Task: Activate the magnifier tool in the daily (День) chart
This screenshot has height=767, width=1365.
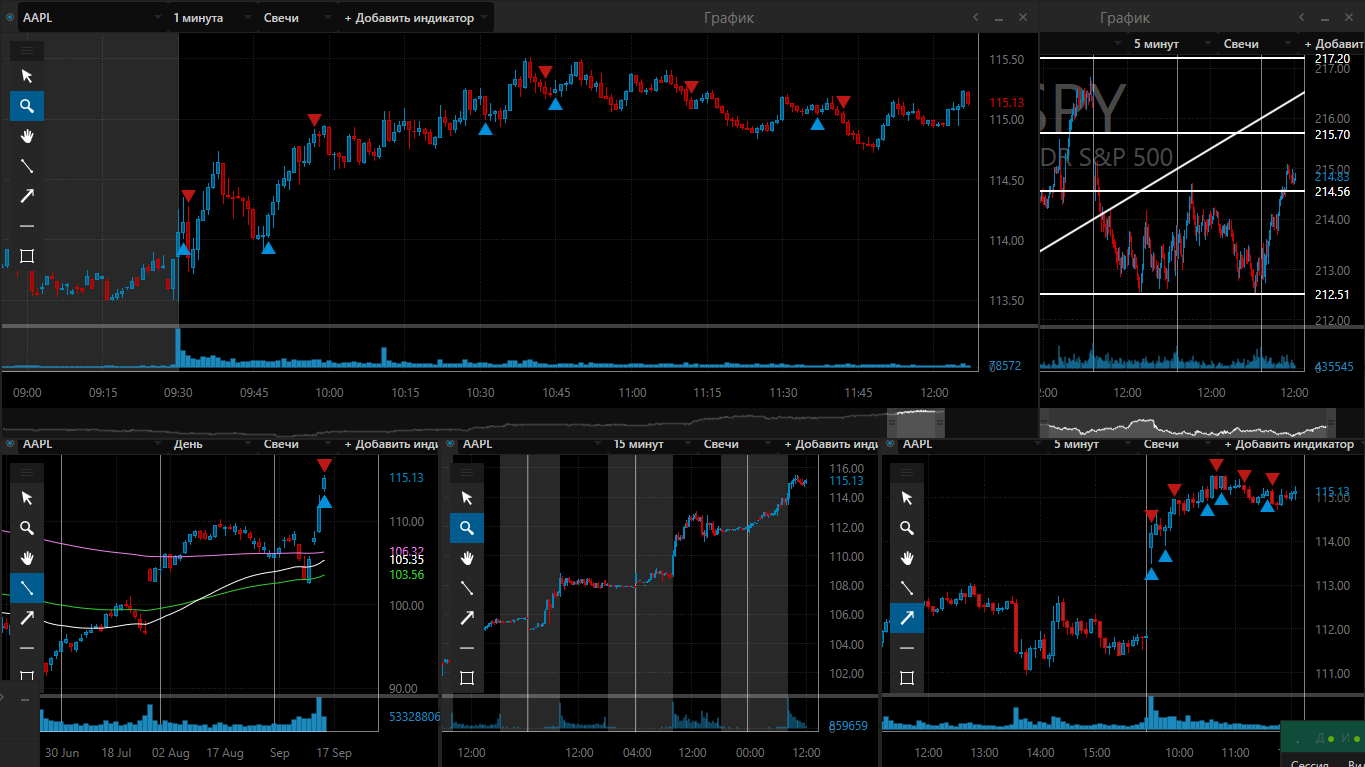Action: (27, 528)
